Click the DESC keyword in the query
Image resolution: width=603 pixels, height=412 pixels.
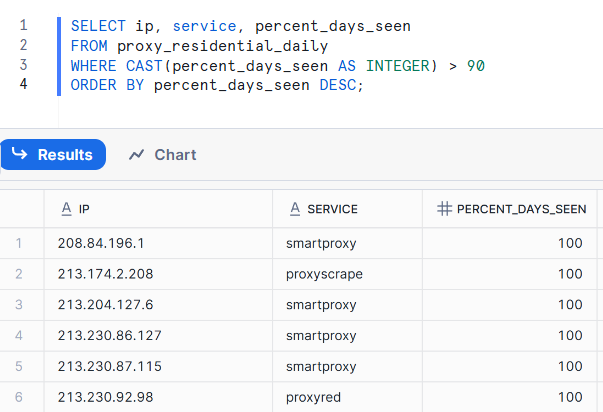(x=338, y=85)
